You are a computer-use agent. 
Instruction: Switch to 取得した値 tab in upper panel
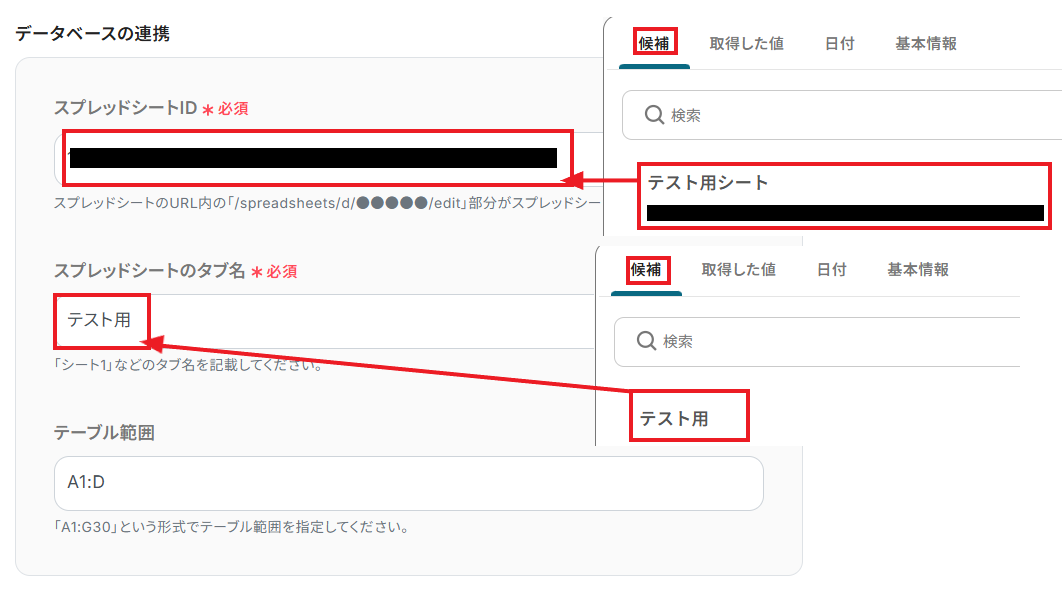pyautogui.click(x=746, y=43)
